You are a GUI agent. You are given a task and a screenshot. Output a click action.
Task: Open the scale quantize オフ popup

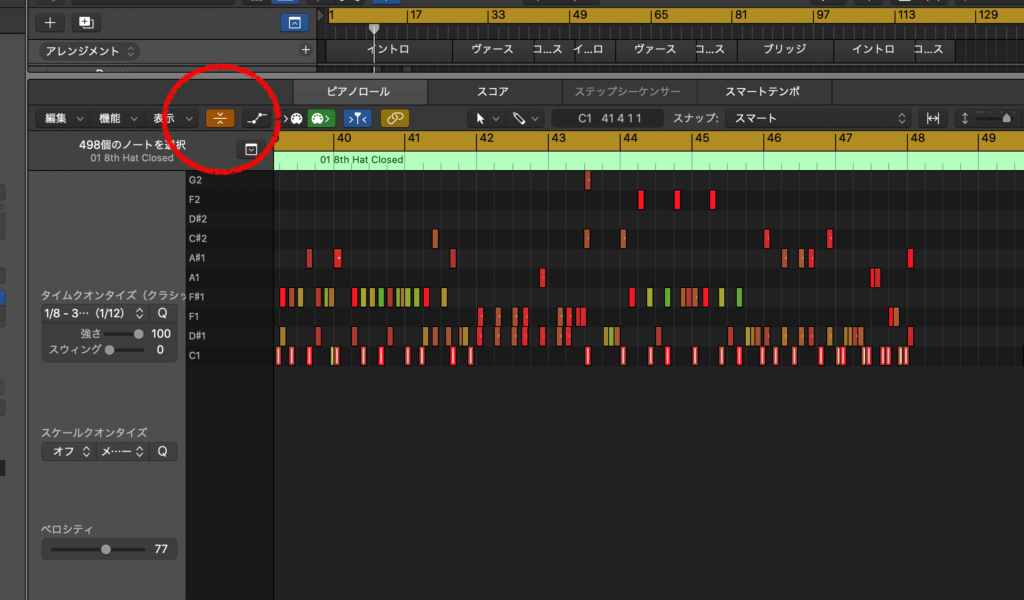[x=68, y=452]
